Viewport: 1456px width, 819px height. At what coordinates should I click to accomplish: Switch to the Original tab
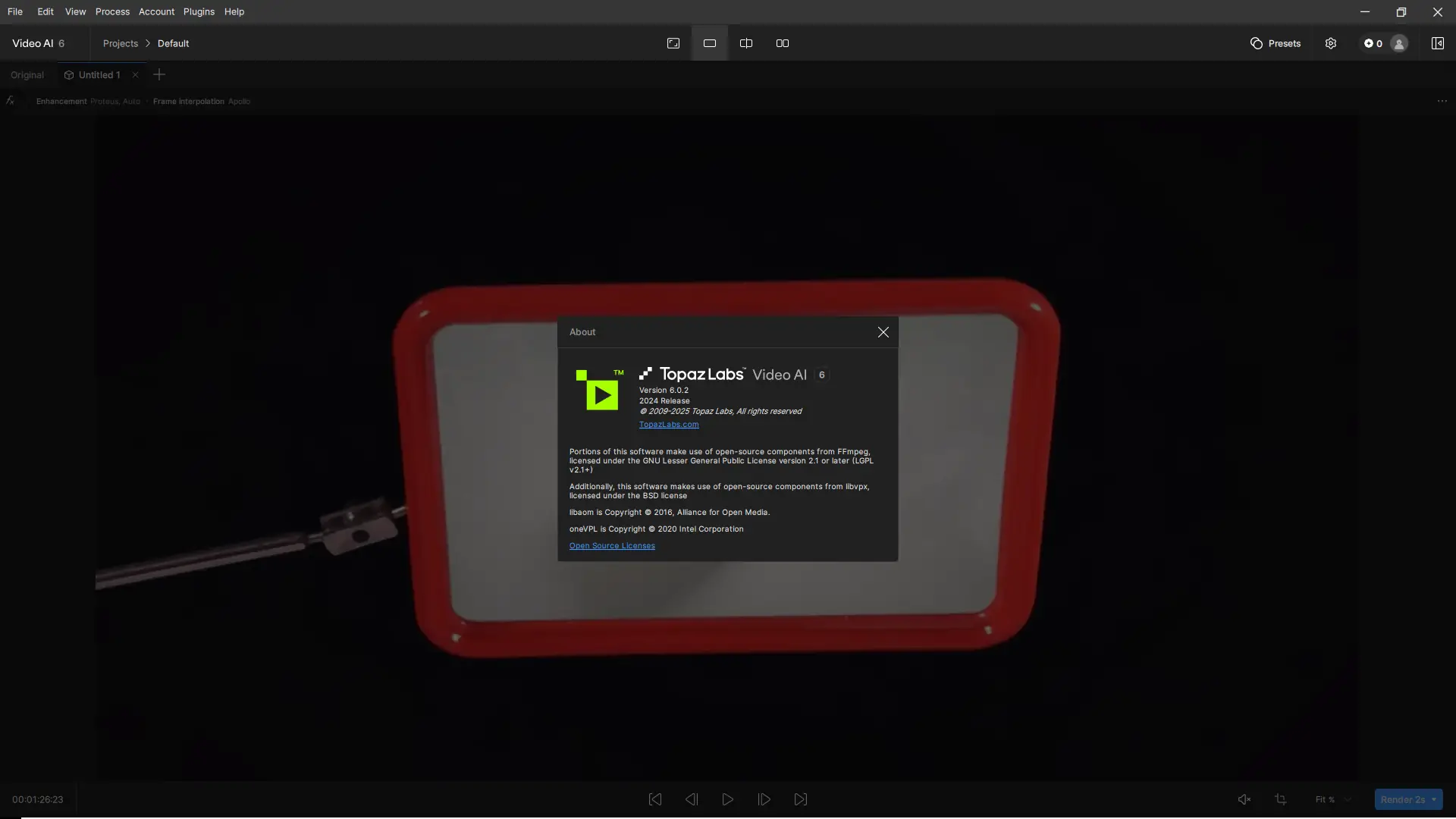coord(27,75)
